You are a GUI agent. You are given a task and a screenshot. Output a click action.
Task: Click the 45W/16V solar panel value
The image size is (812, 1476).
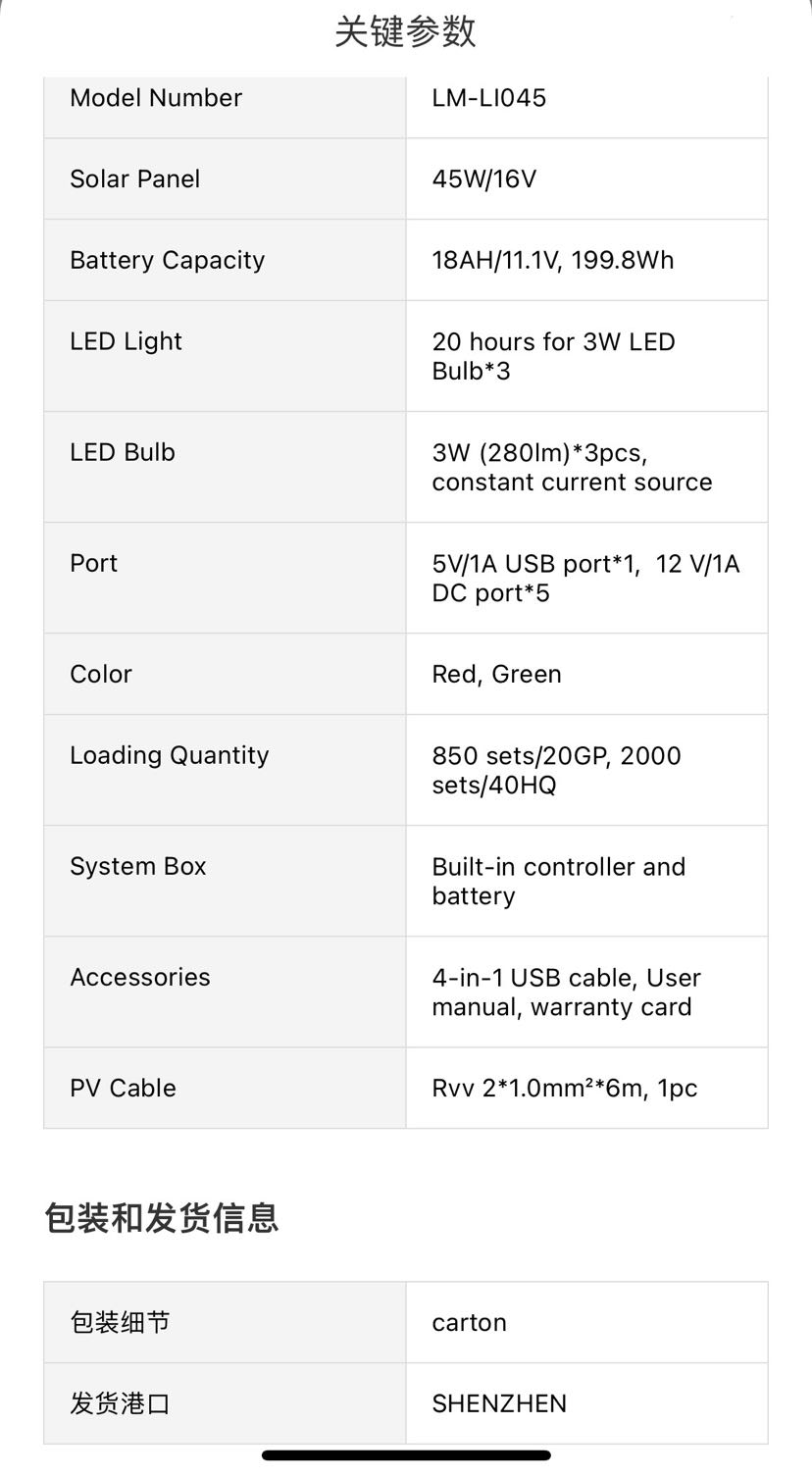(483, 179)
